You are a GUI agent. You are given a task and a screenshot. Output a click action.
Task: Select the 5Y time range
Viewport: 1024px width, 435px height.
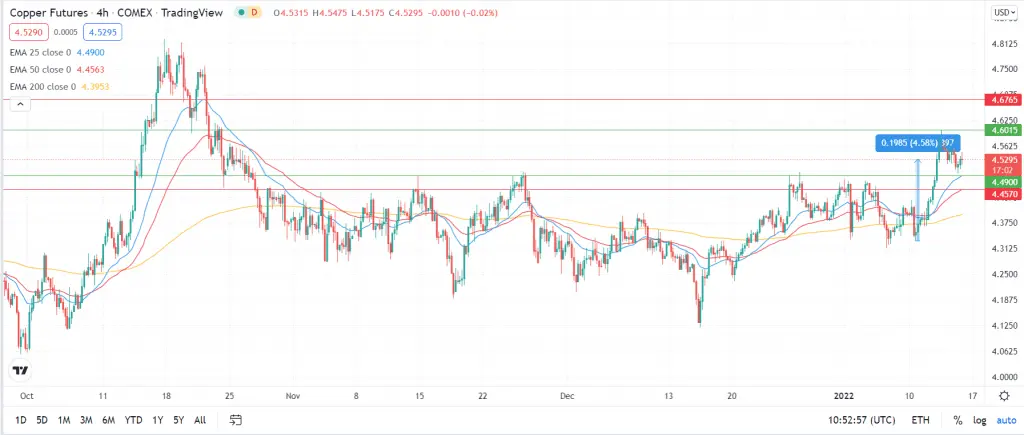click(178, 420)
